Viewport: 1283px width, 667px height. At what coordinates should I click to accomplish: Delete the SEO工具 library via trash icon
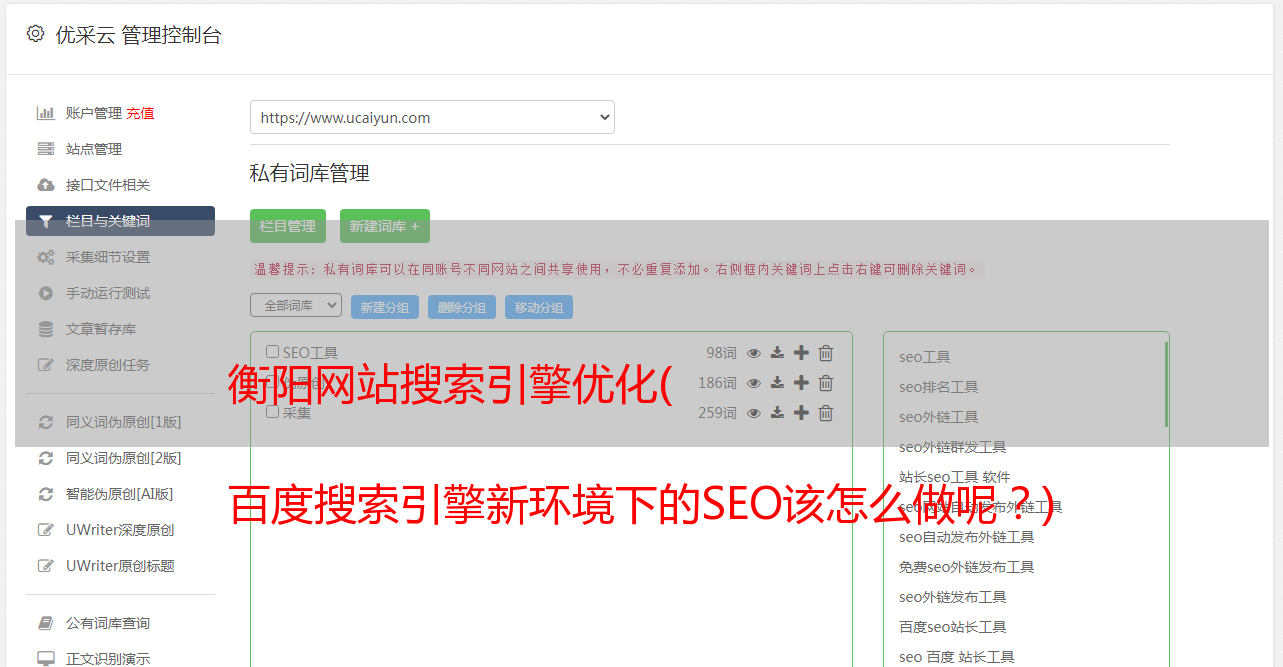tap(826, 353)
